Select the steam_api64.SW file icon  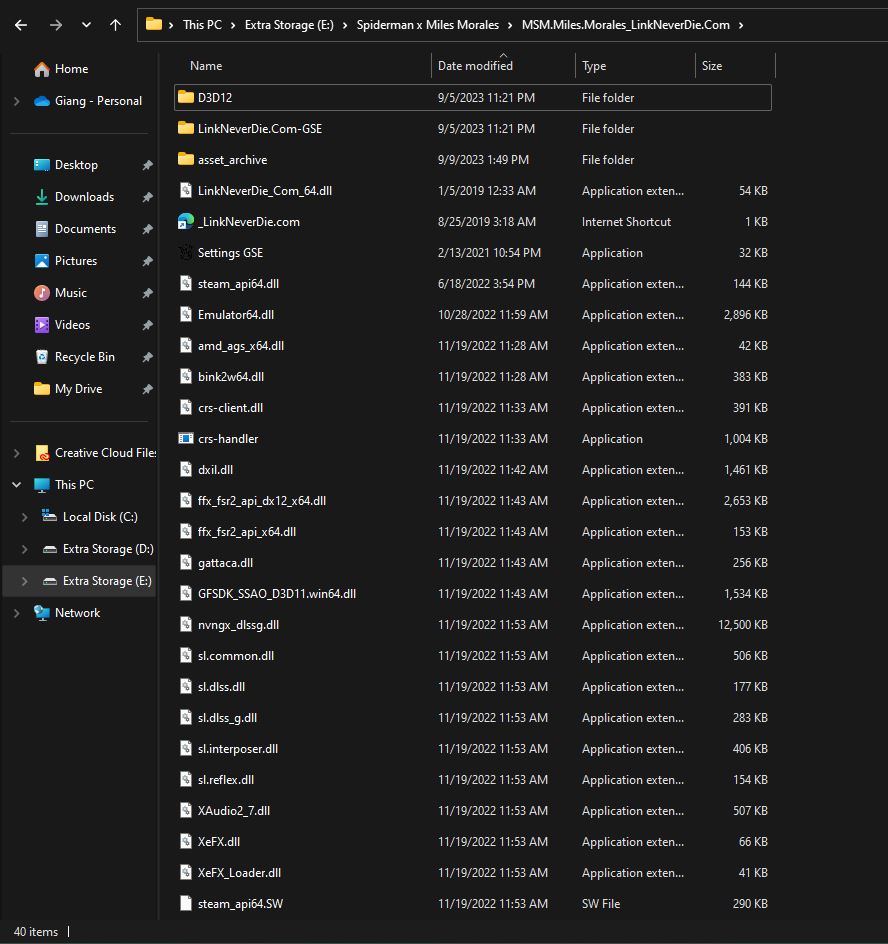[185, 904]
